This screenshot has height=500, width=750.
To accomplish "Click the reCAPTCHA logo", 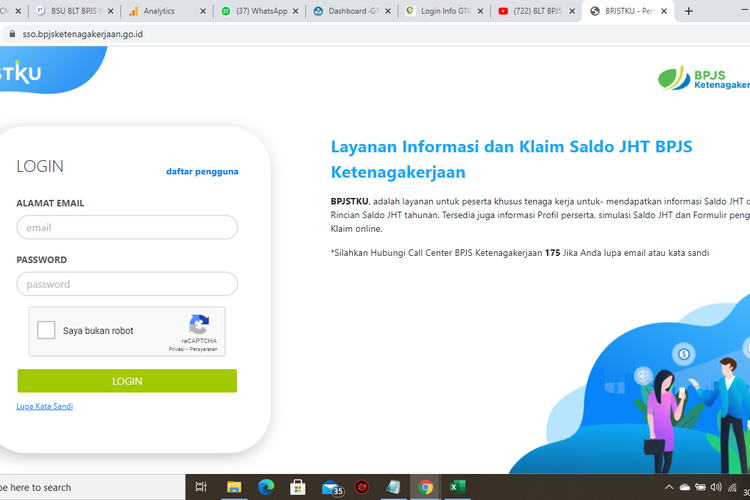I will [x=199, y=324].
